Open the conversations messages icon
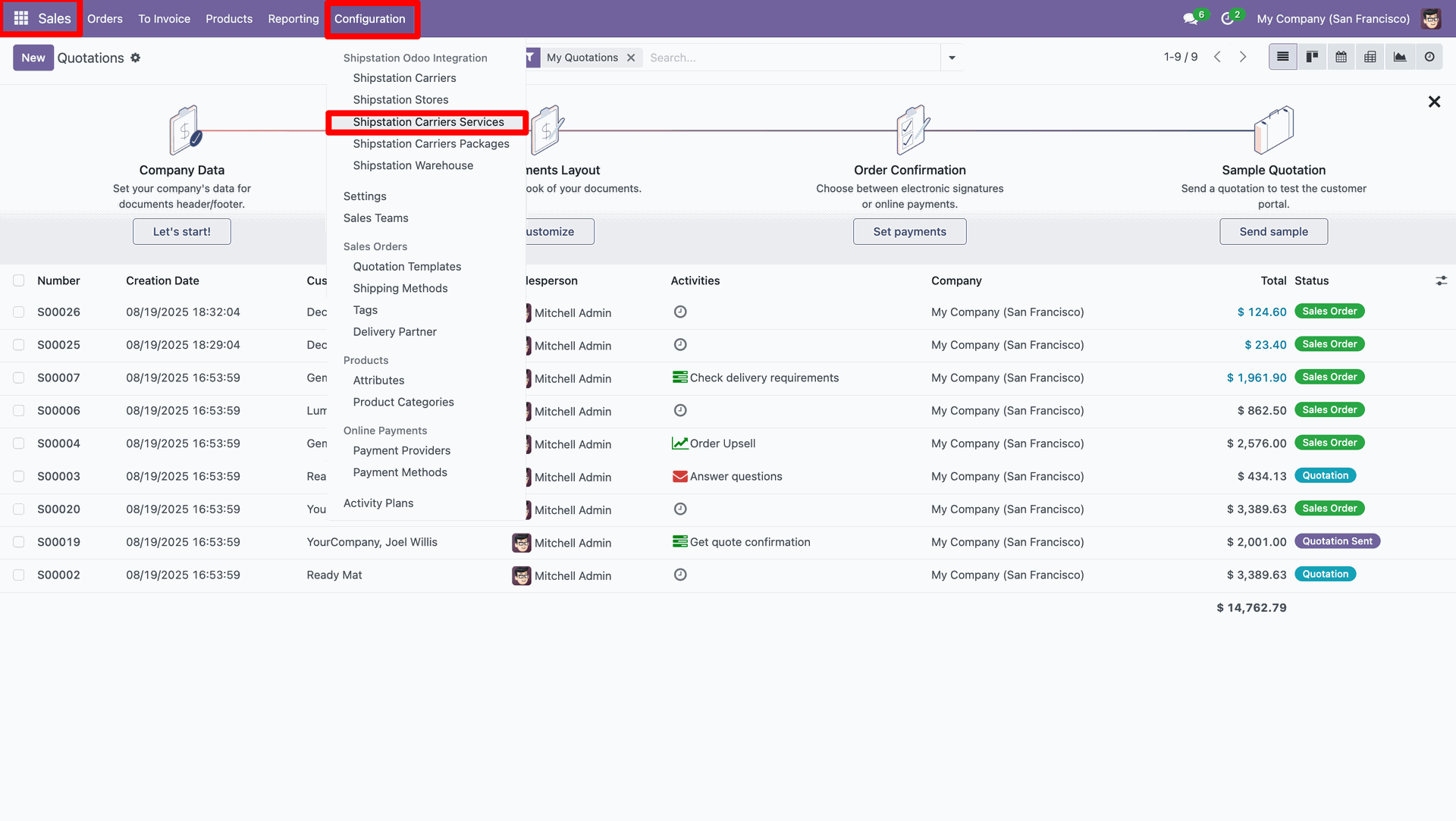Image resolution: width=1456 pixels, height=821 pixels. (x=1191, y=18)
